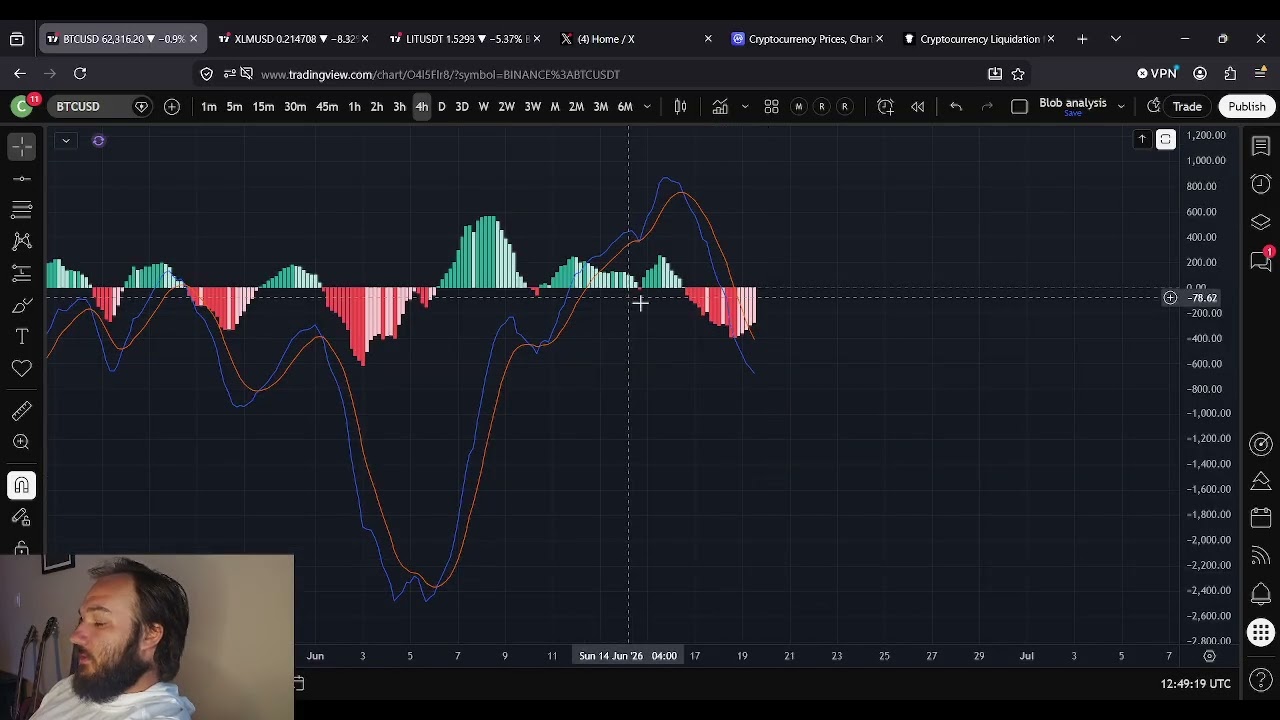Open the Object tree layers panel

pyautogui.click(x=1261, y=222)
